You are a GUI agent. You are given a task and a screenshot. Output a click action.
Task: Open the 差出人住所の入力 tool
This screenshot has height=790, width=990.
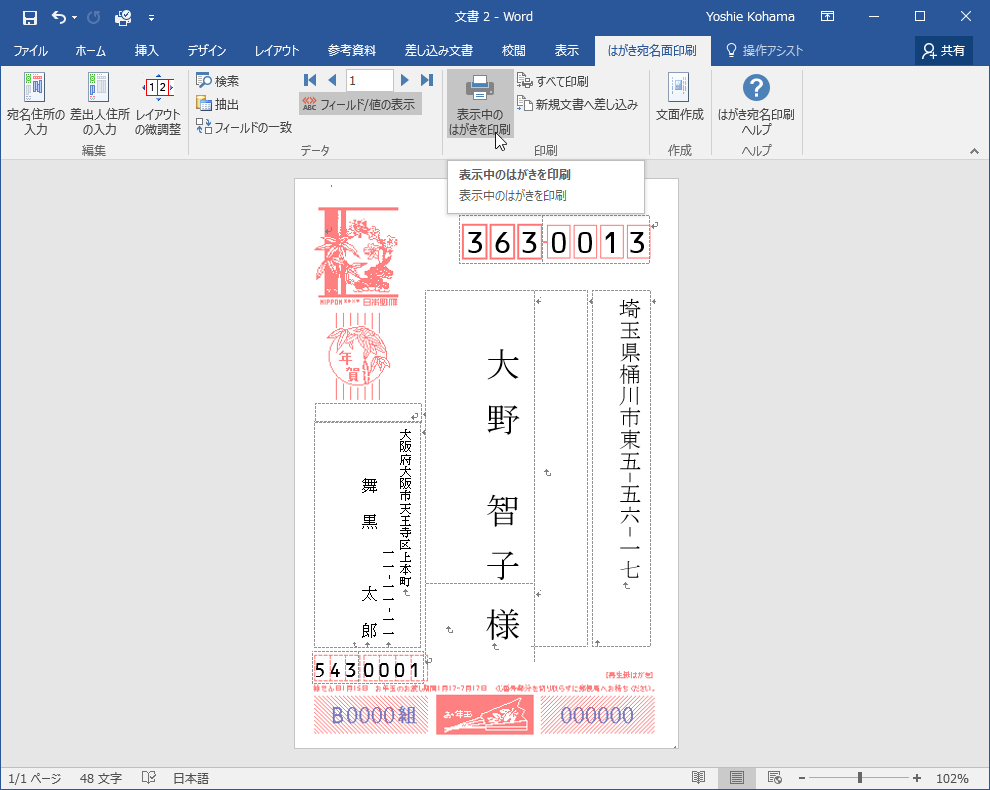coord(95,105)
